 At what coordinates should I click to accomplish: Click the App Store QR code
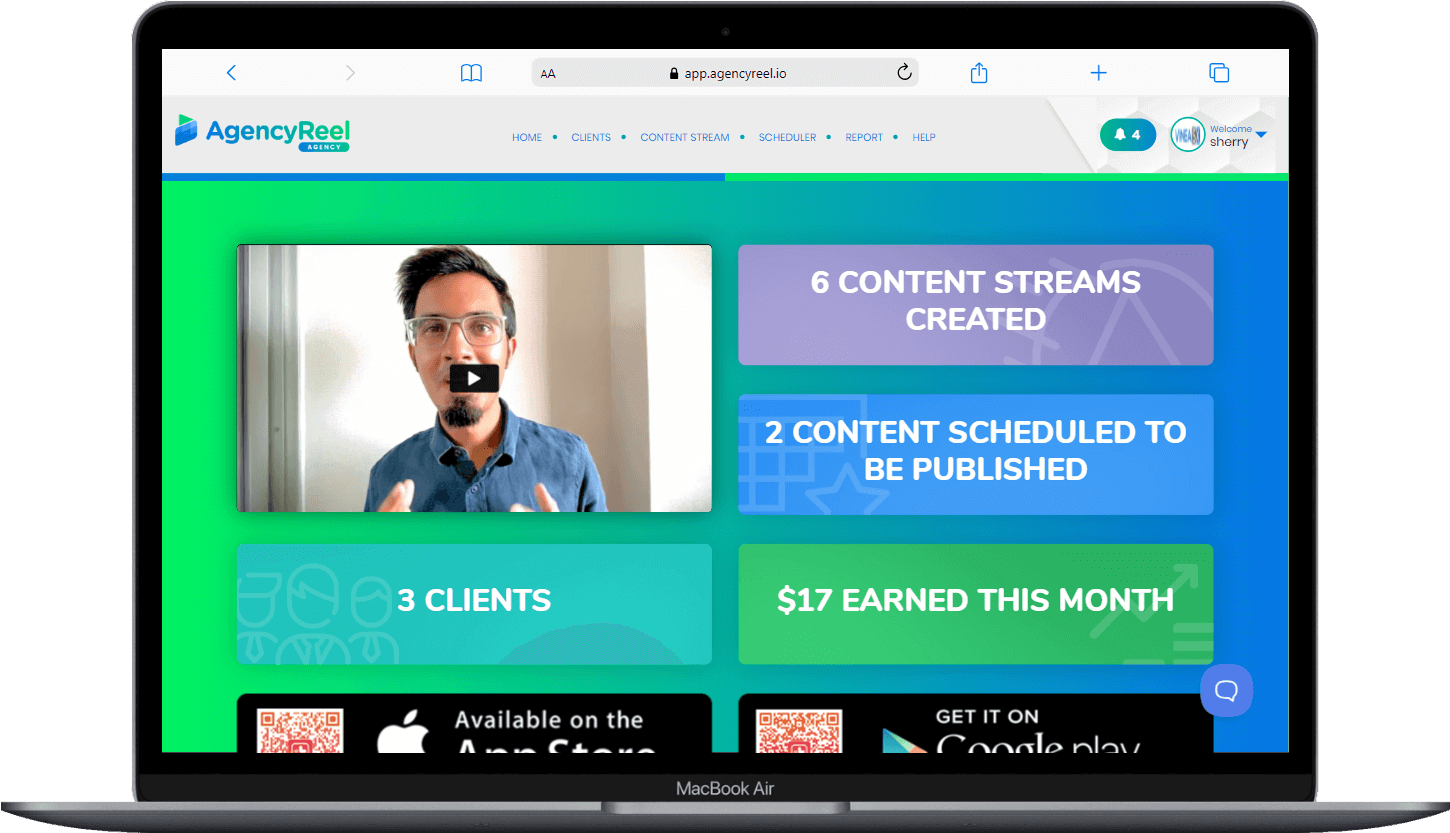[300, 731]
